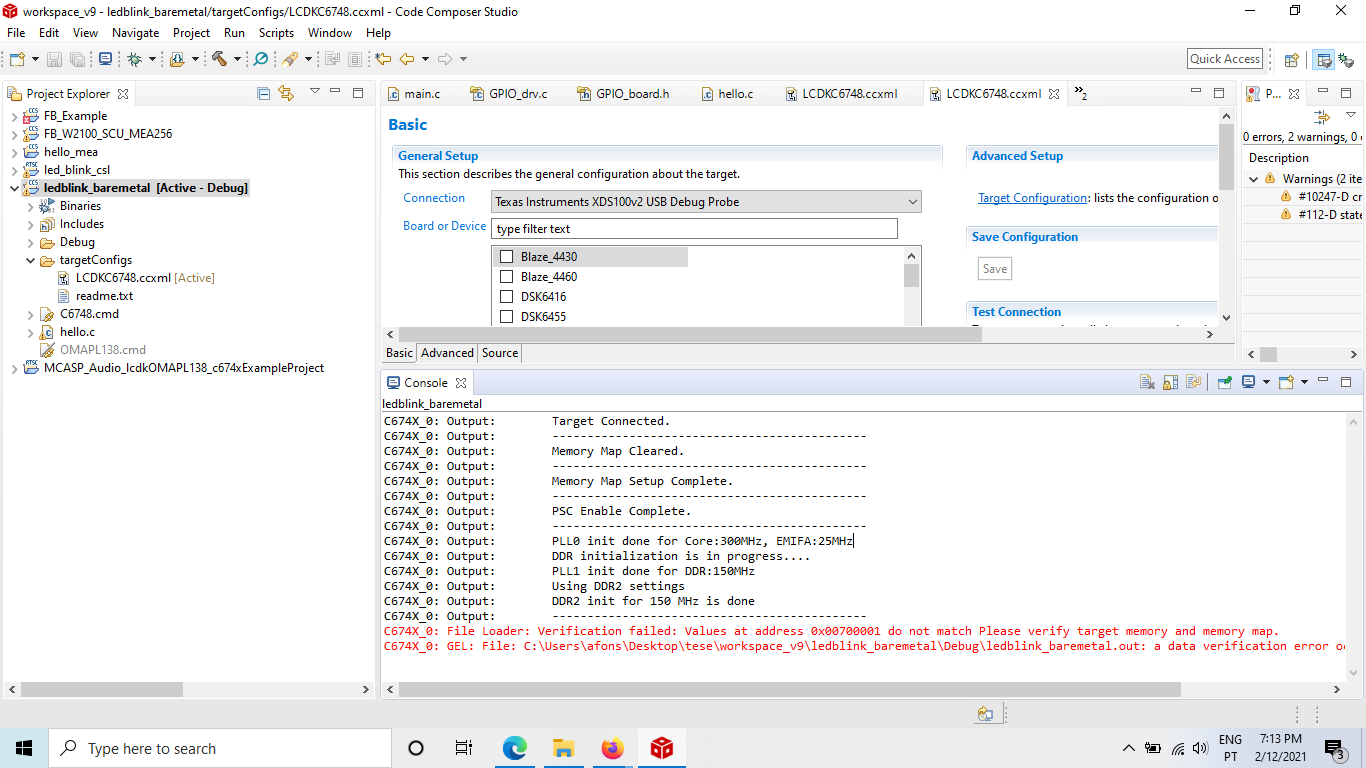
Task: Collapse the targetConfigs folder
Action: (30, 260)
